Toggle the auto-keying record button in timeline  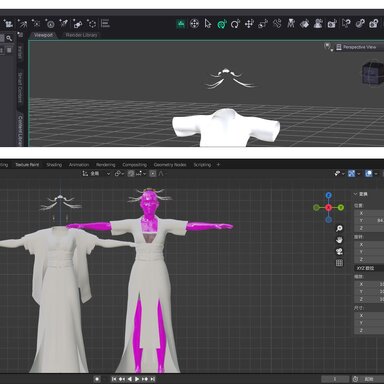(97, 379)
